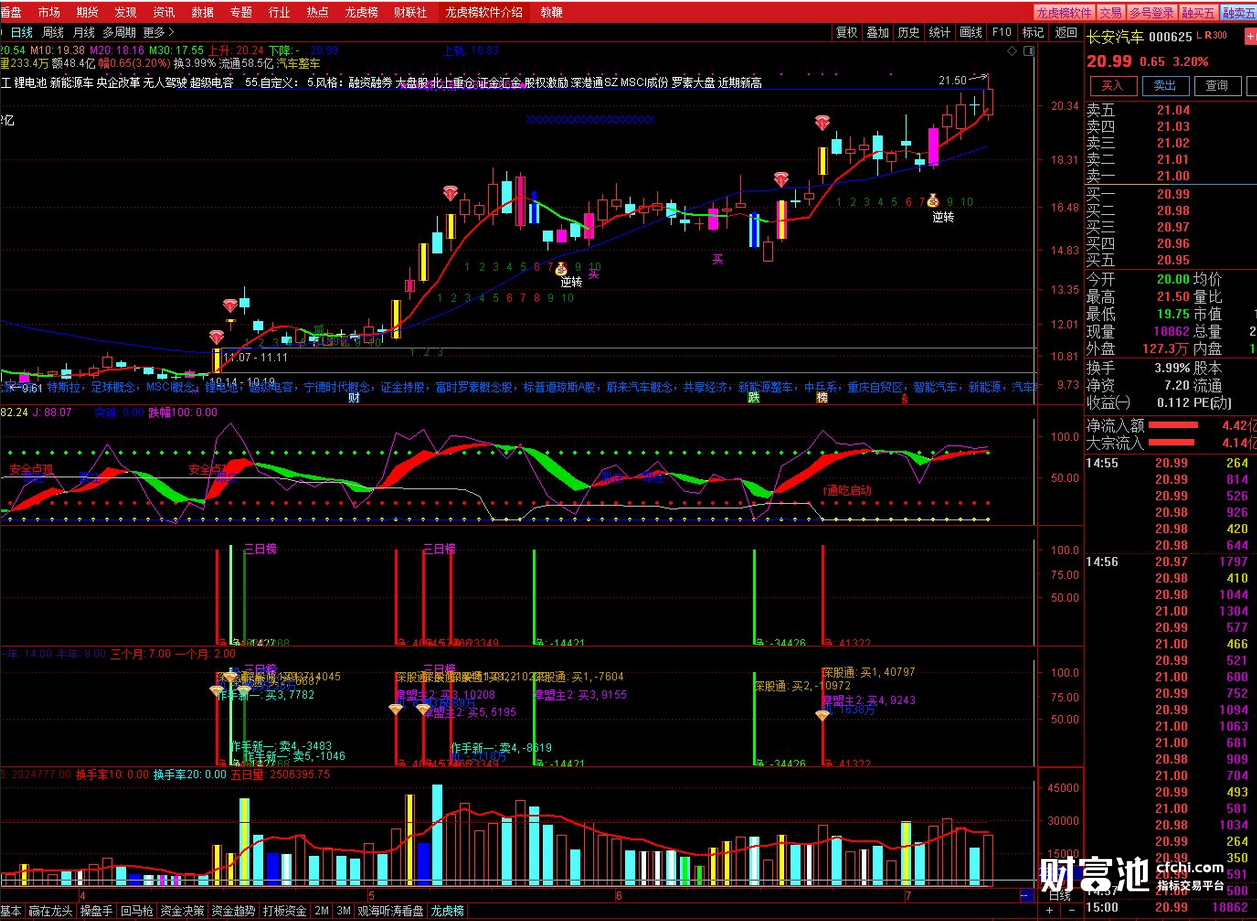1257x921 pixels.
Task: Expand the 更多 period options
Action: pyautogui.click(x=158, y=32)
